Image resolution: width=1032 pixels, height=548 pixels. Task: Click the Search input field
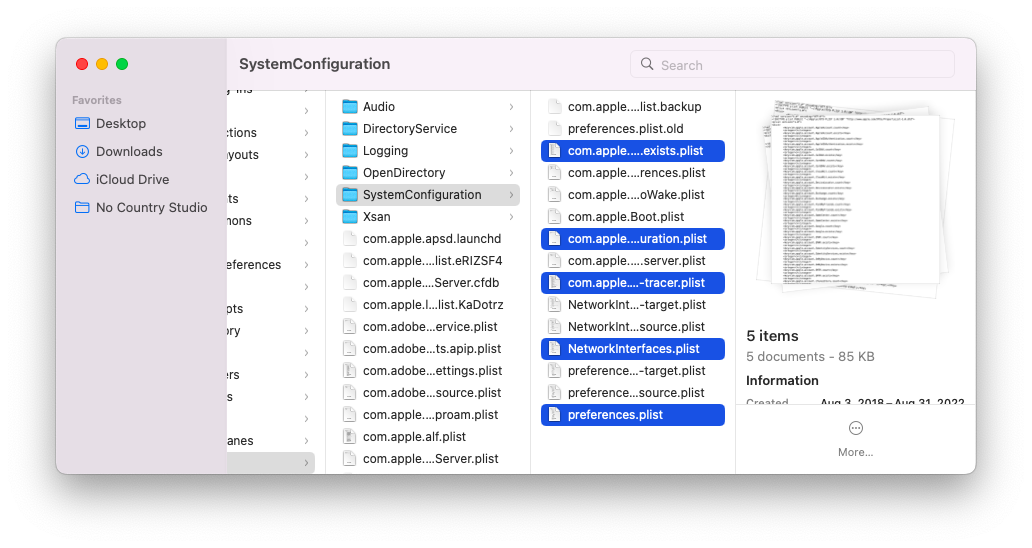pyautogui.click(x=800, y=65)
